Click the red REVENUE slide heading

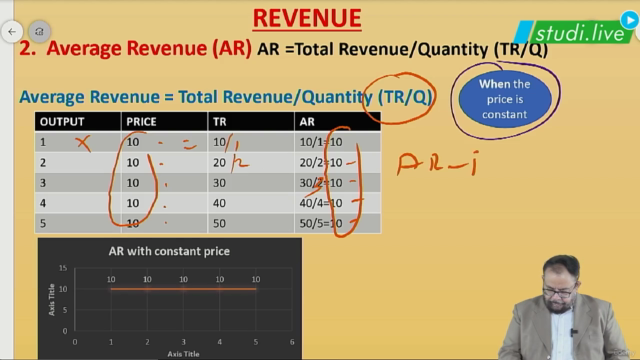[x=307, y=18]
